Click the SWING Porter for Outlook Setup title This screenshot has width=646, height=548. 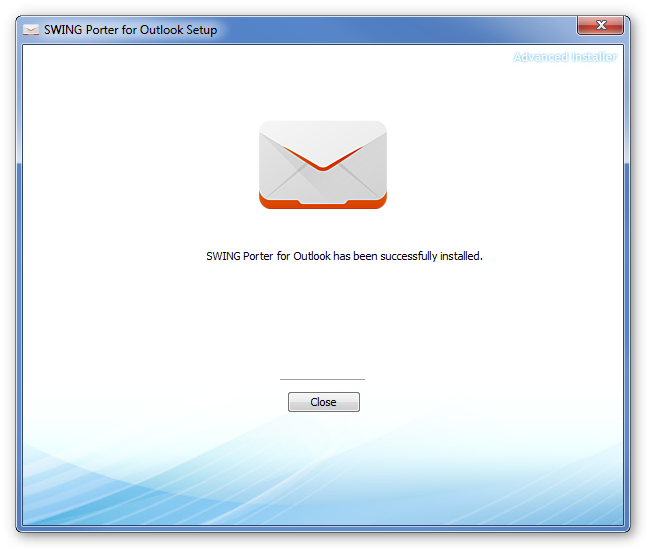[x=131, y=30]
